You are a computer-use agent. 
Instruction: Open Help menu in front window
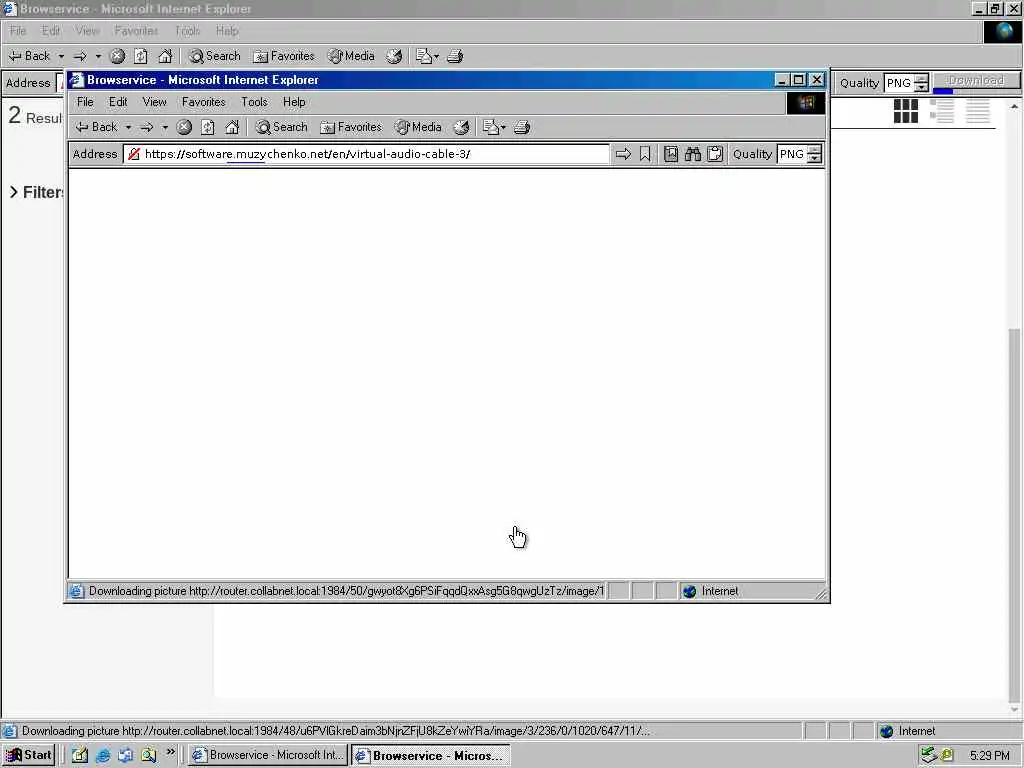(x=294, y=102)
